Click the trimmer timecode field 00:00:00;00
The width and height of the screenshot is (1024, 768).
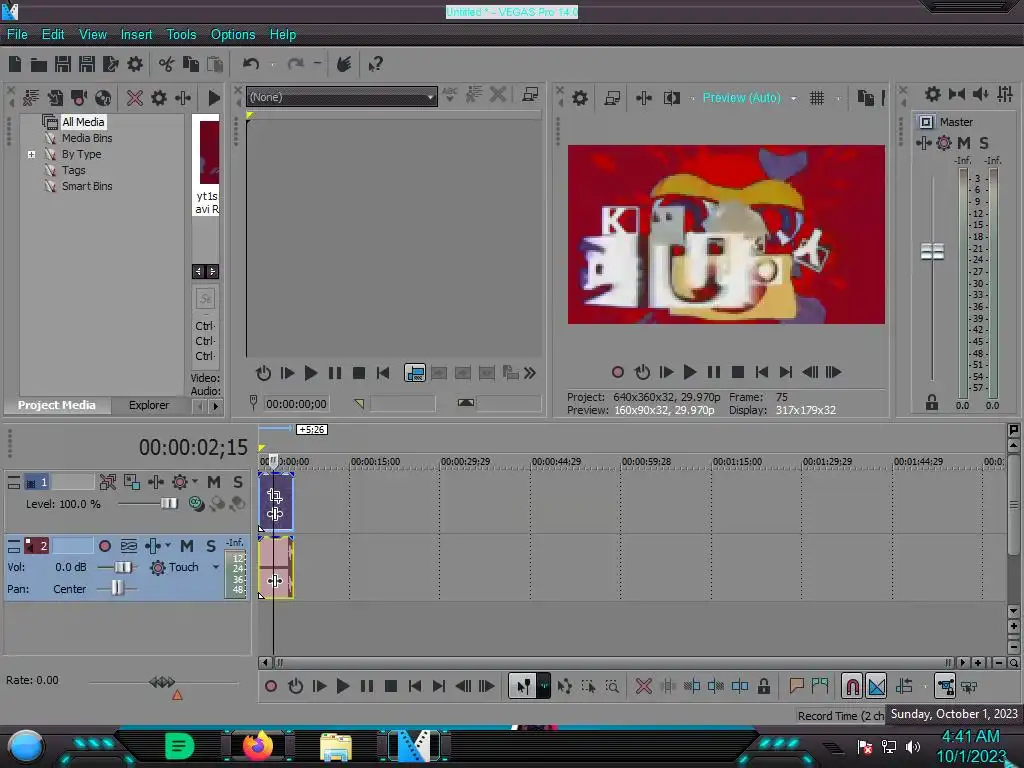tap(296, 404)
